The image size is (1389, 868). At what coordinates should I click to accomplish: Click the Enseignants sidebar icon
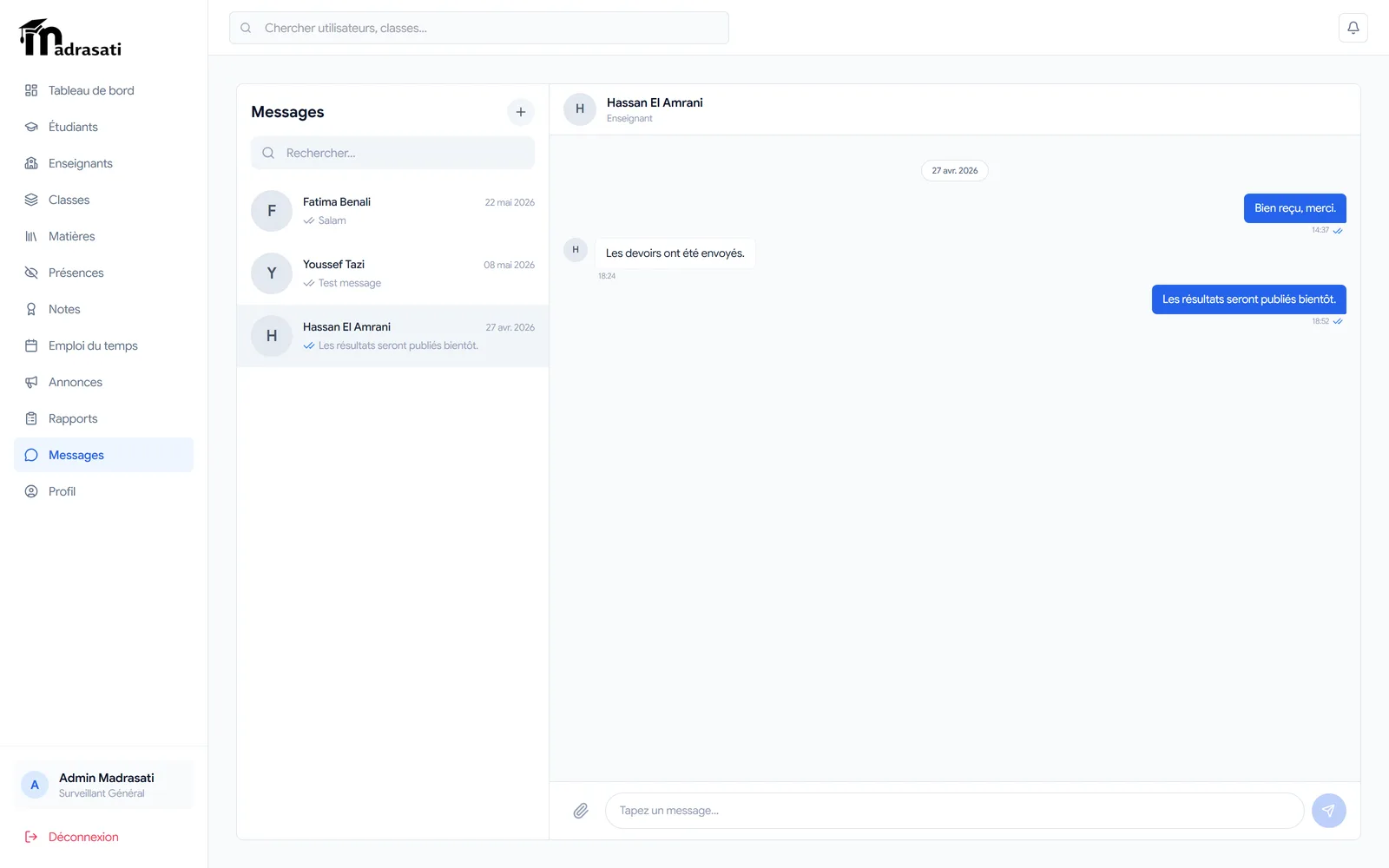(31, 163)
